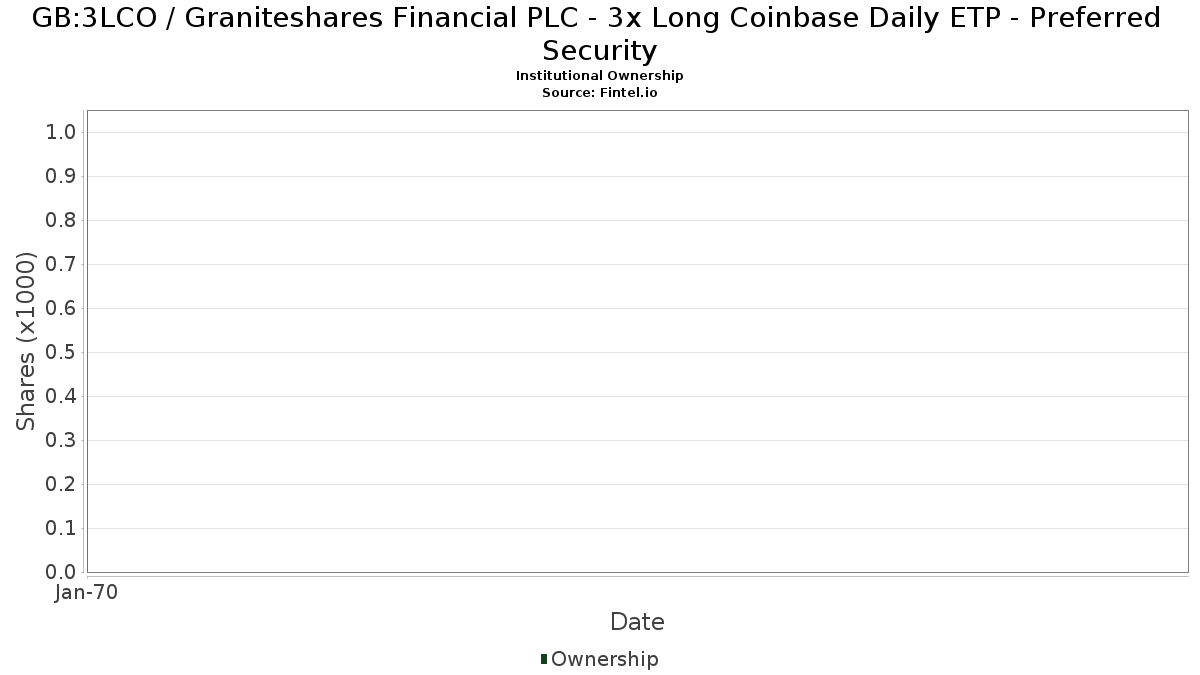1200x675 pixels.
Task: Select the Institutional Ownership subtitle
Action: point(599,76)
